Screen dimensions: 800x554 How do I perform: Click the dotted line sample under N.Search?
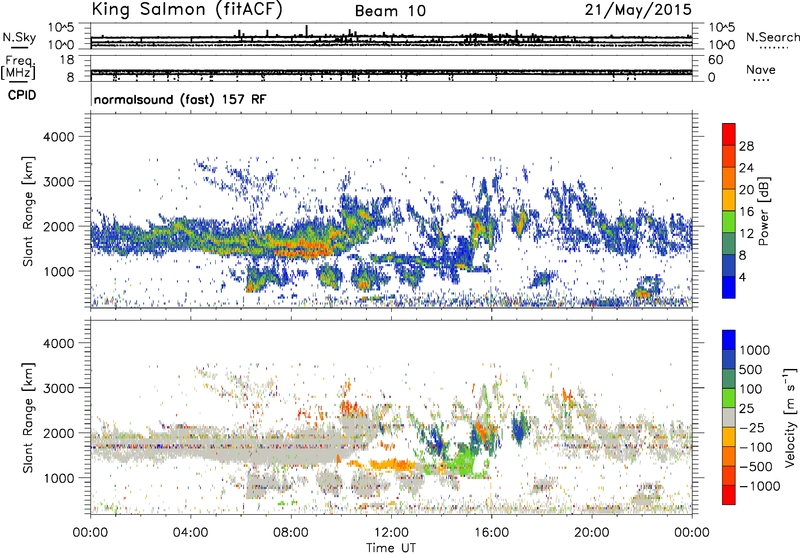click(773, 48)
